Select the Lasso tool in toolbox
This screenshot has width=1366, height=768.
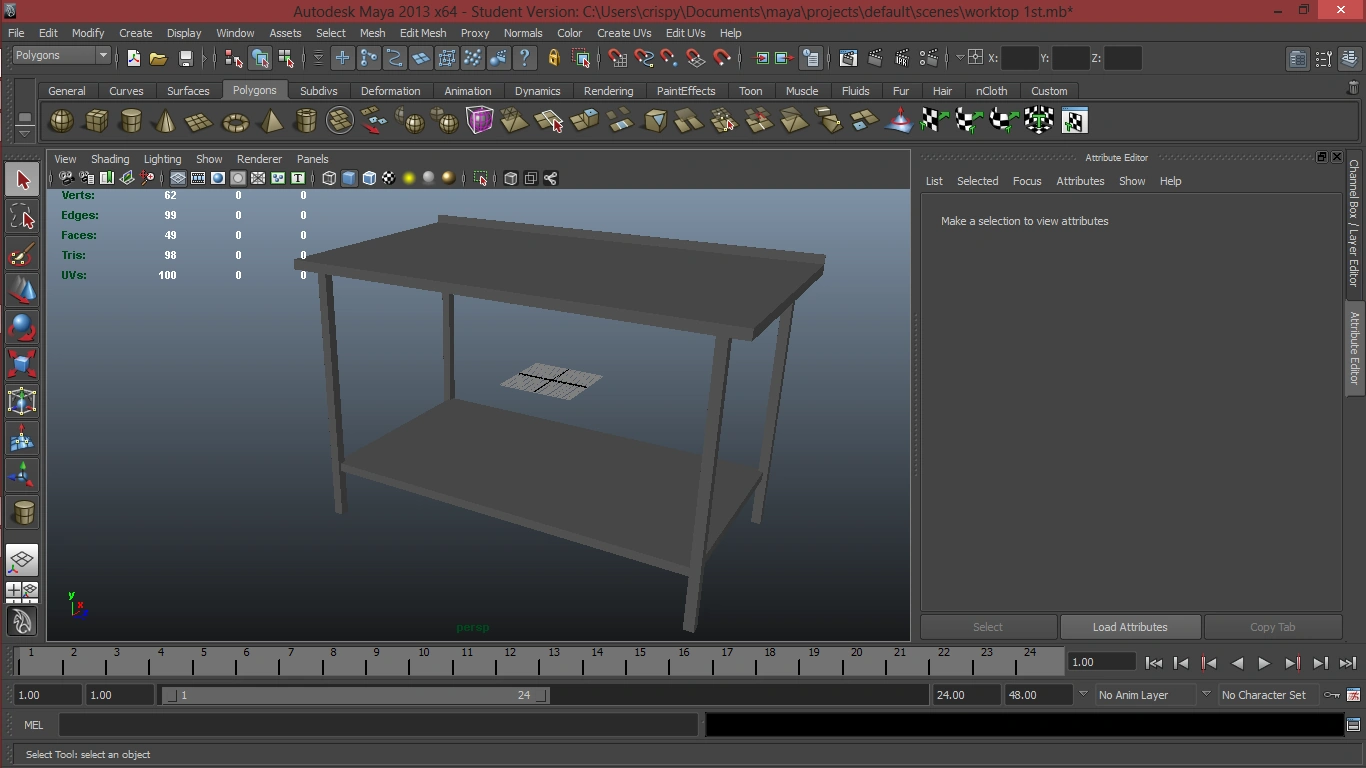point(22,217)
